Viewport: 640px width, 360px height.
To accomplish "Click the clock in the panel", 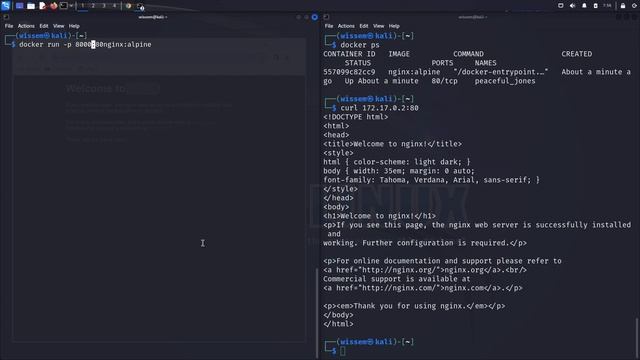I will (x=607, y=6).
